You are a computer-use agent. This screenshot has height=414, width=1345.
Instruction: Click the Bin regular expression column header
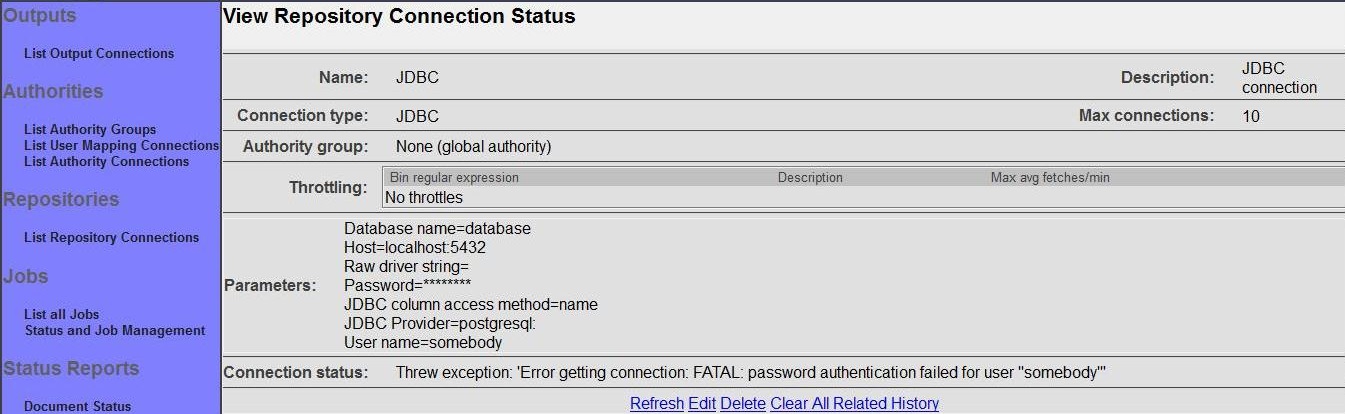coord(454,178)
